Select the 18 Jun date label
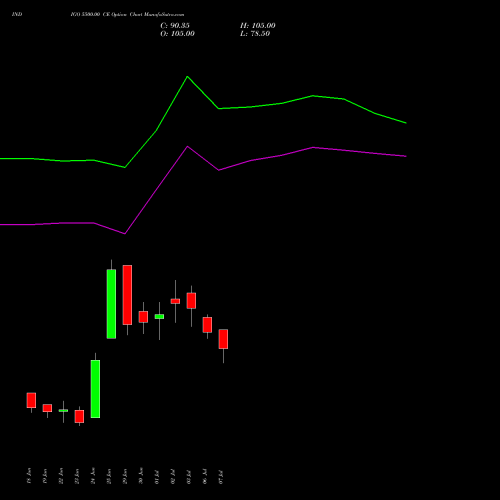 point(29,476)
